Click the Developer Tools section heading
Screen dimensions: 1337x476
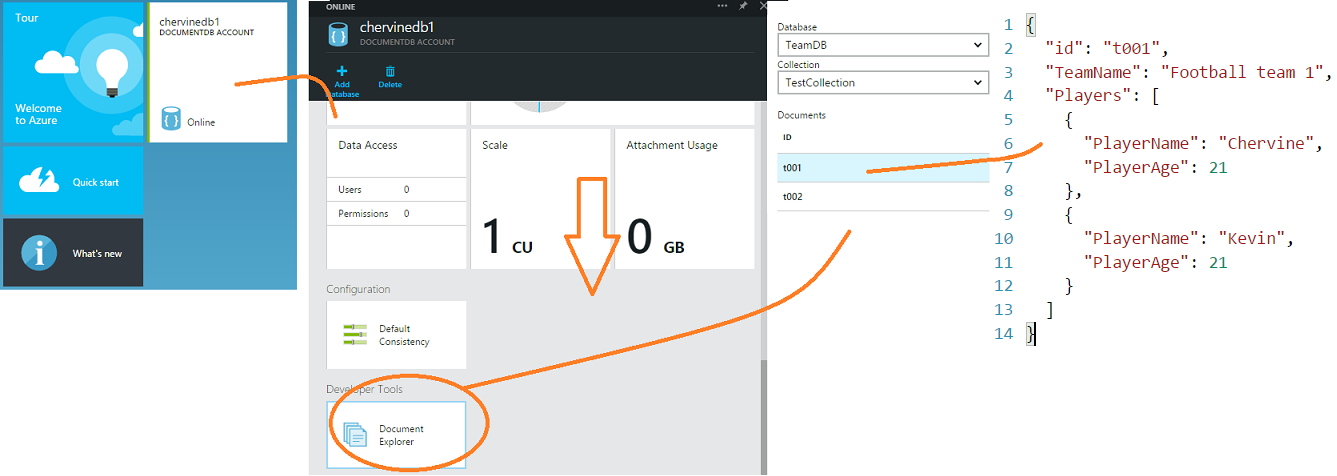point(365,389)
